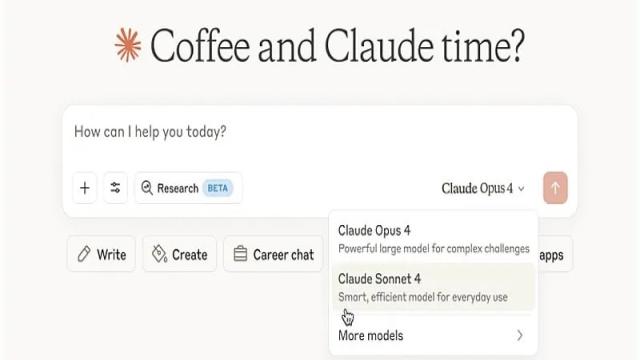The image size is (640, 360).
Task: Open the Claude Opus 4 model selector
Action: [x=483, y=189]
